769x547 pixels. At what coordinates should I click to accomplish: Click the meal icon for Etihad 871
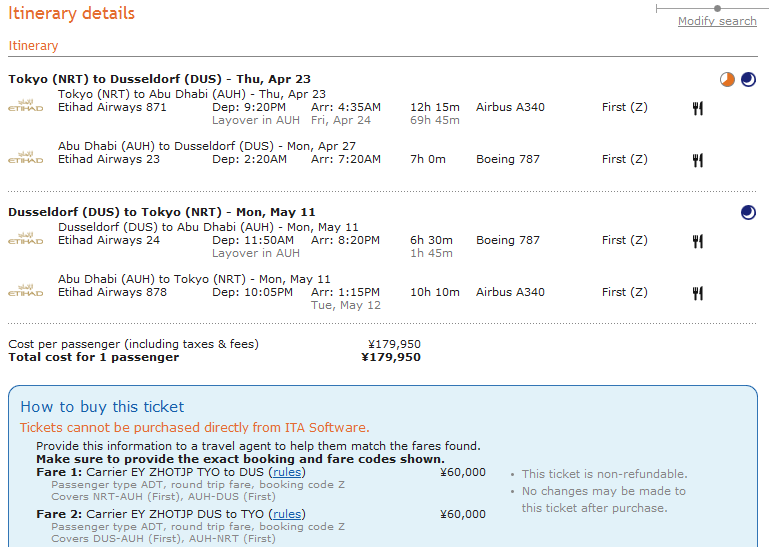coord(698,108)
